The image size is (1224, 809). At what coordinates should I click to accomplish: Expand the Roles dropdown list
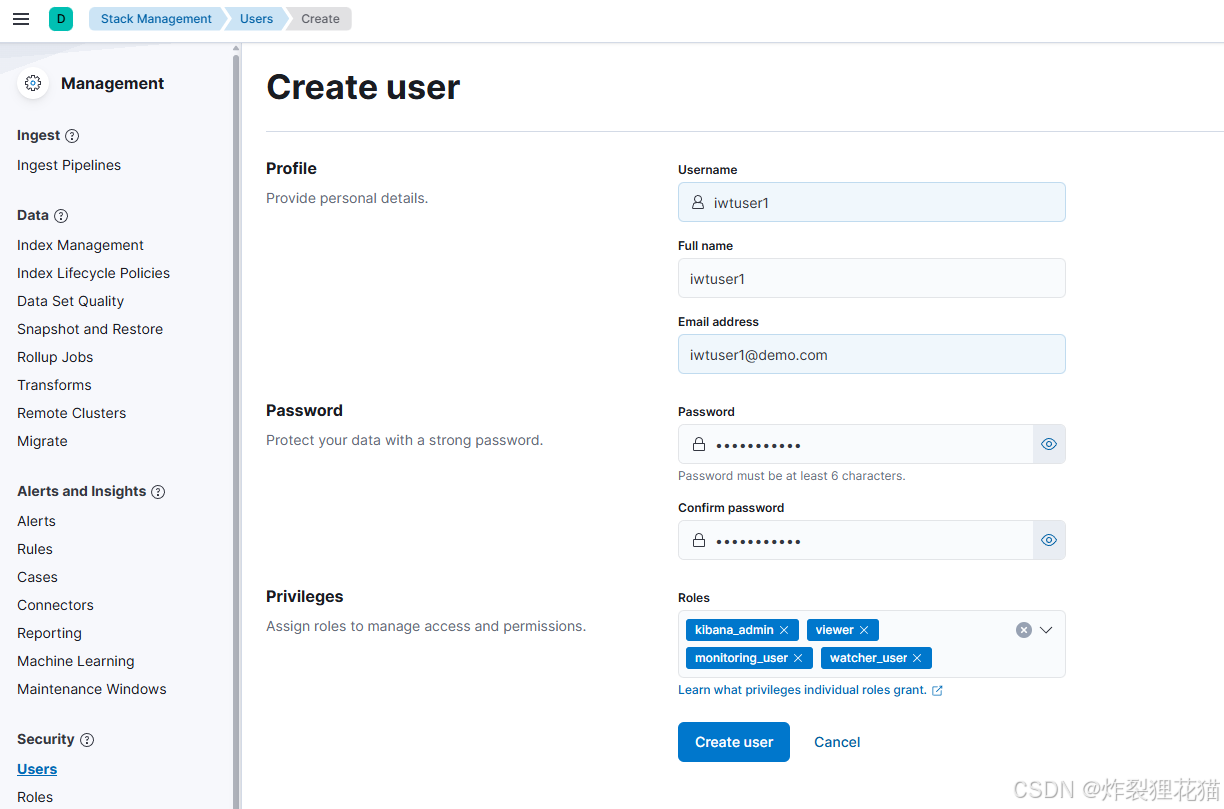[x=1046, y=630]
